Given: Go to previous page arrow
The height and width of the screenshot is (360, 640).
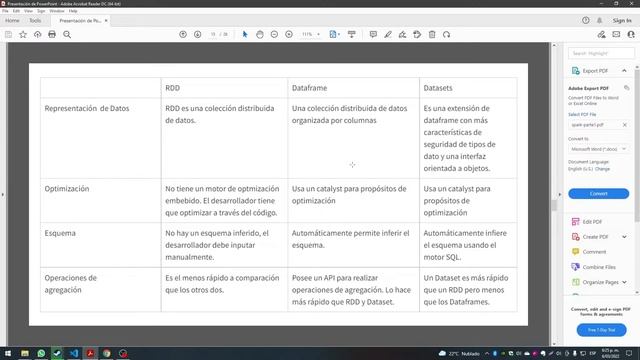Looking at the screenshot, I should (183, 35).
